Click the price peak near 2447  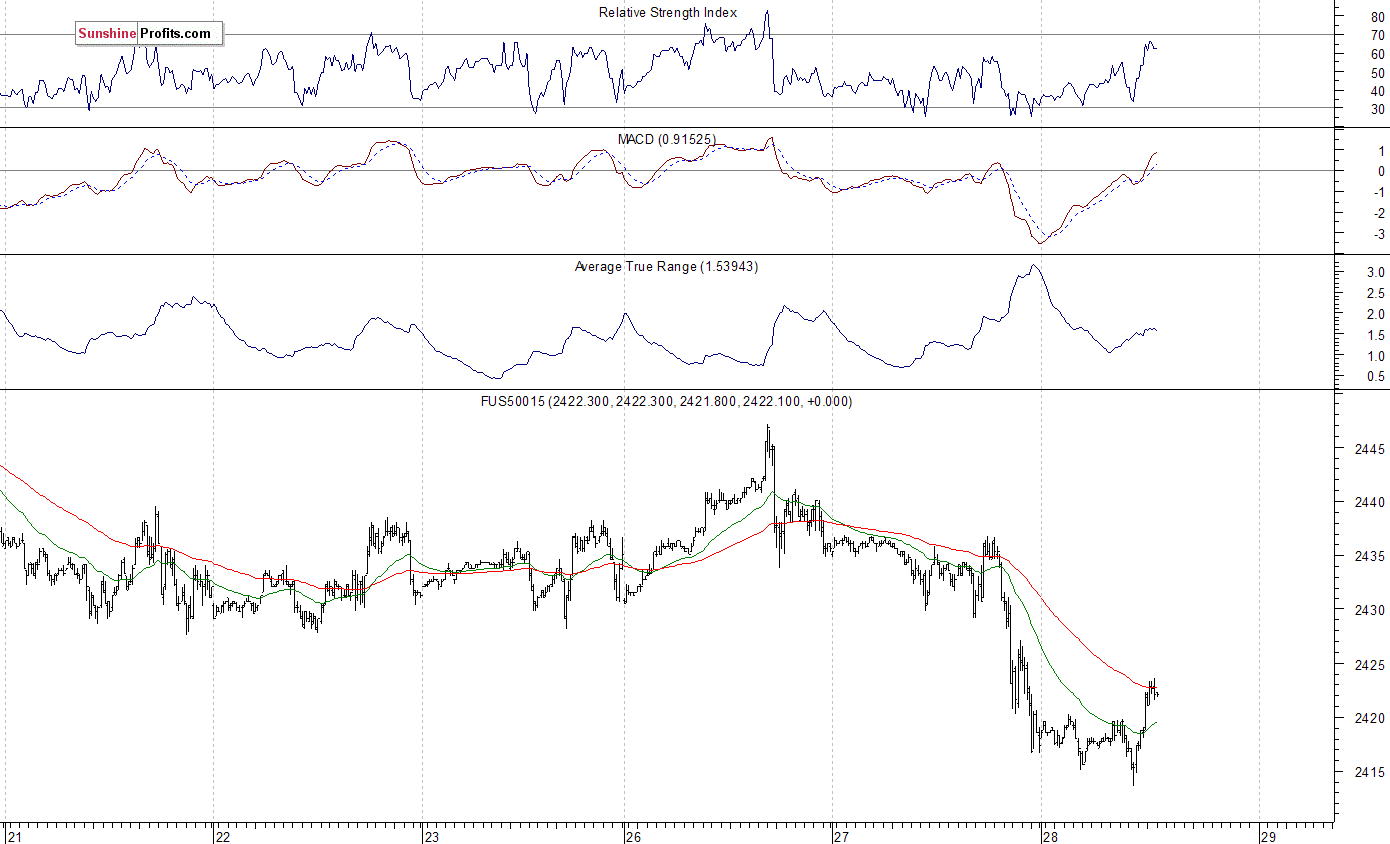click(767, 428)
